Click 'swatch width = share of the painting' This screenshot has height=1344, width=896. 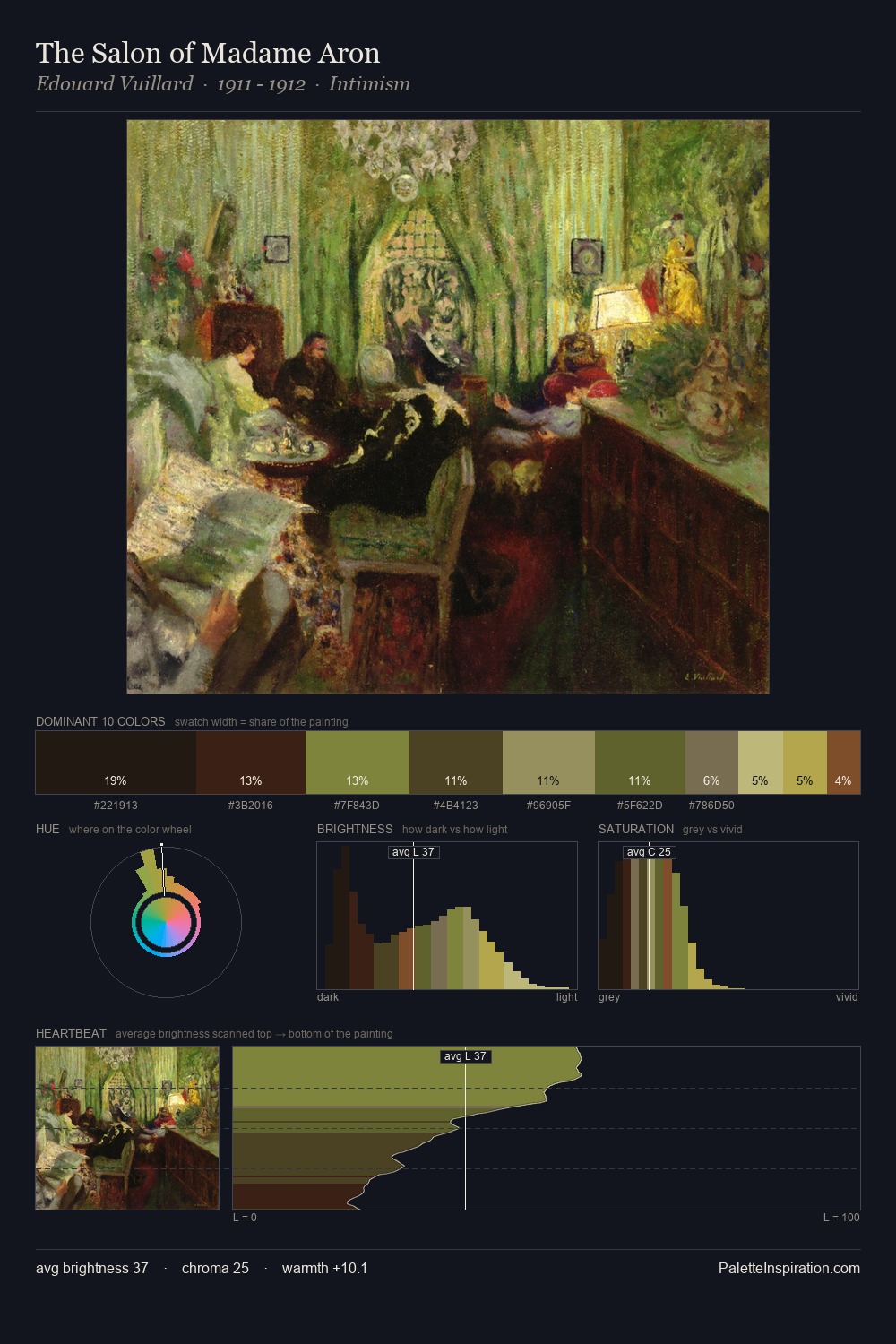pyautogui.click(x=261, y=721)
